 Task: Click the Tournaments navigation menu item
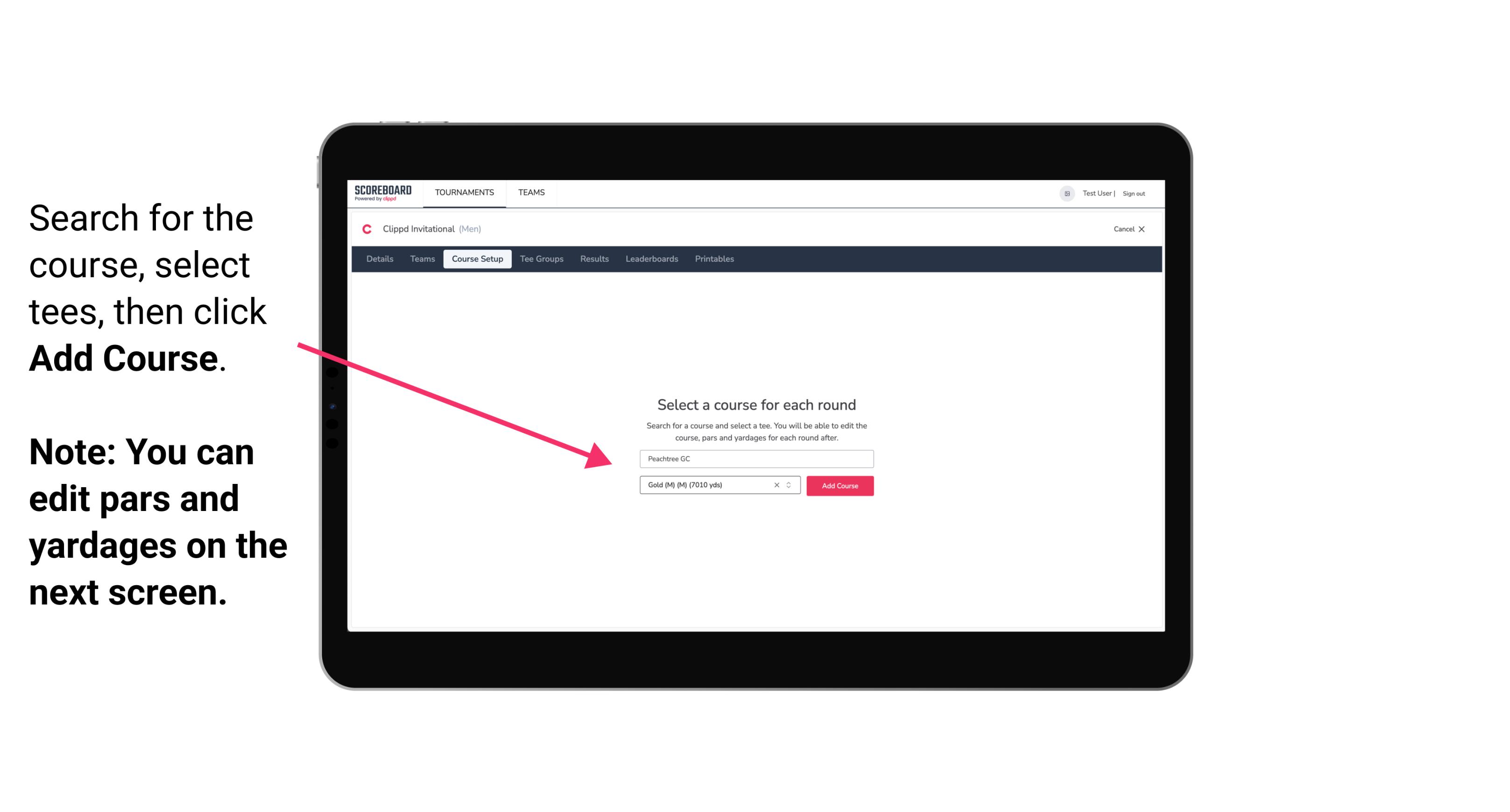[464, 192]
